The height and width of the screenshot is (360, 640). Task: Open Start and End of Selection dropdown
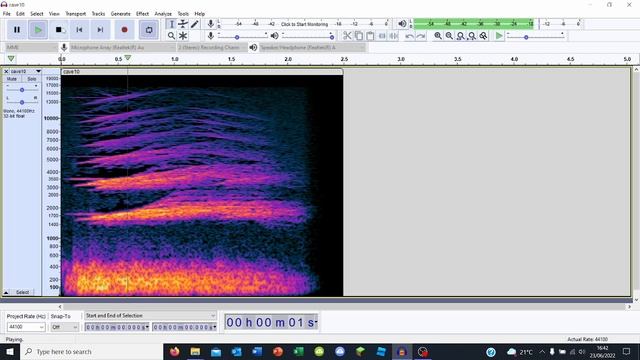coord(150,316)
